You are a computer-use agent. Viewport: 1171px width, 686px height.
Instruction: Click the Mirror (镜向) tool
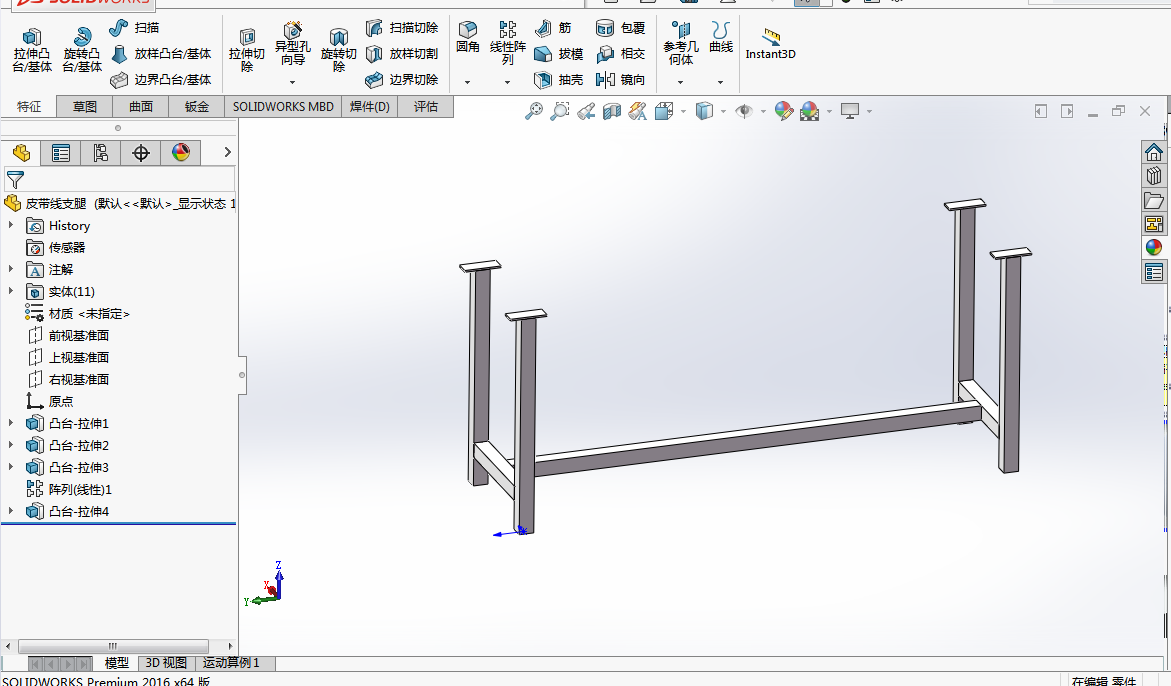621,80
